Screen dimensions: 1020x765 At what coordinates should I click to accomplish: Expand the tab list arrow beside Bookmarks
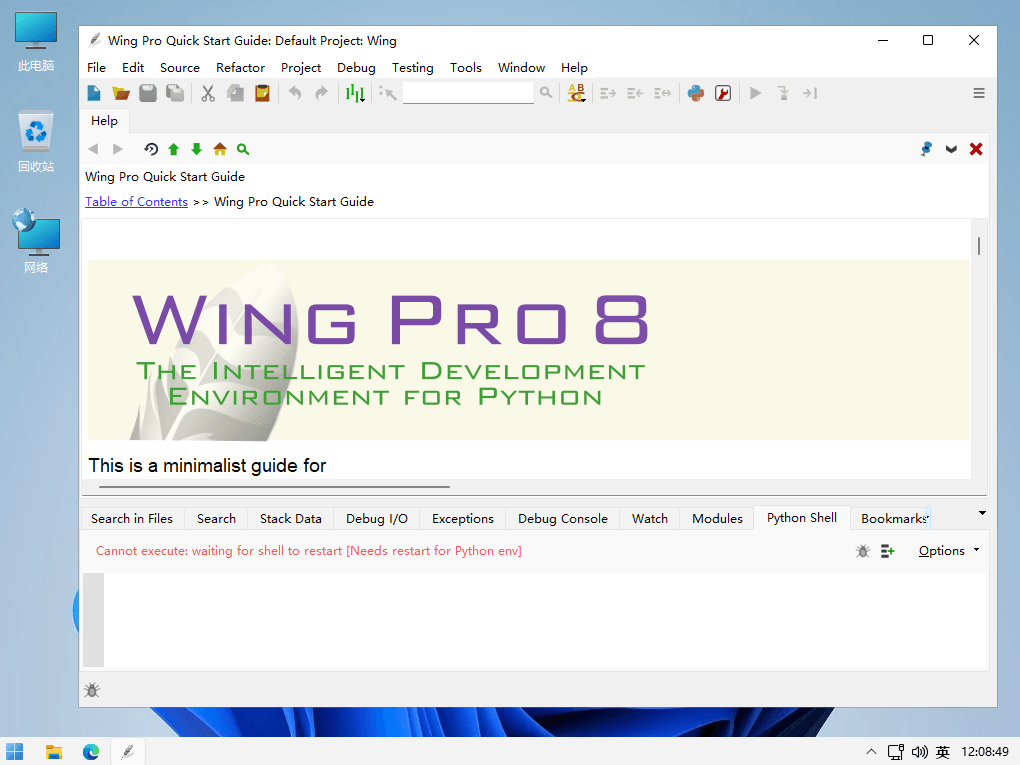tap(982, 513)
